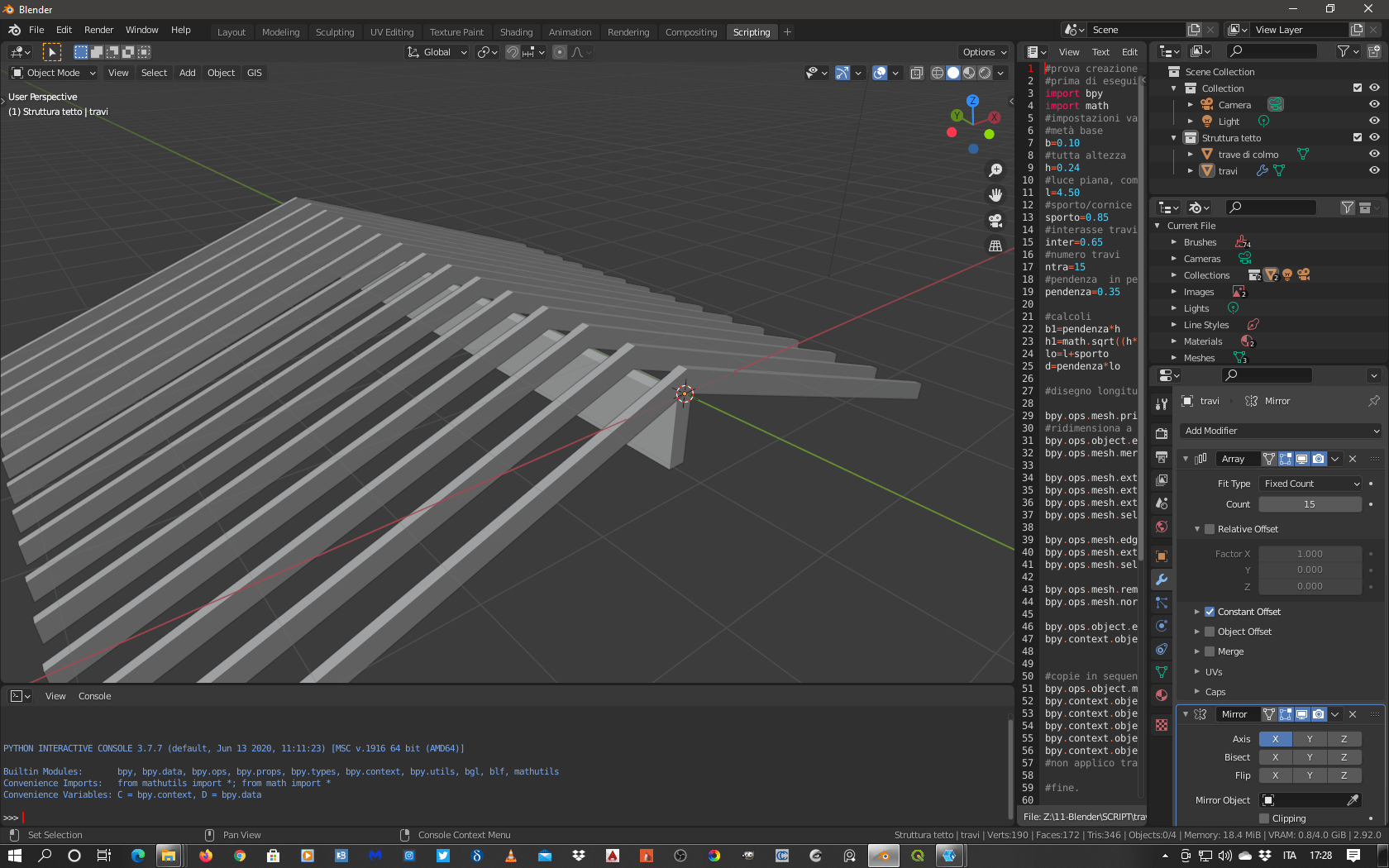Click the Array Count value field
Viewport: 1389px width, 868px height.
pyautogui.click(x=1310, y=504)
